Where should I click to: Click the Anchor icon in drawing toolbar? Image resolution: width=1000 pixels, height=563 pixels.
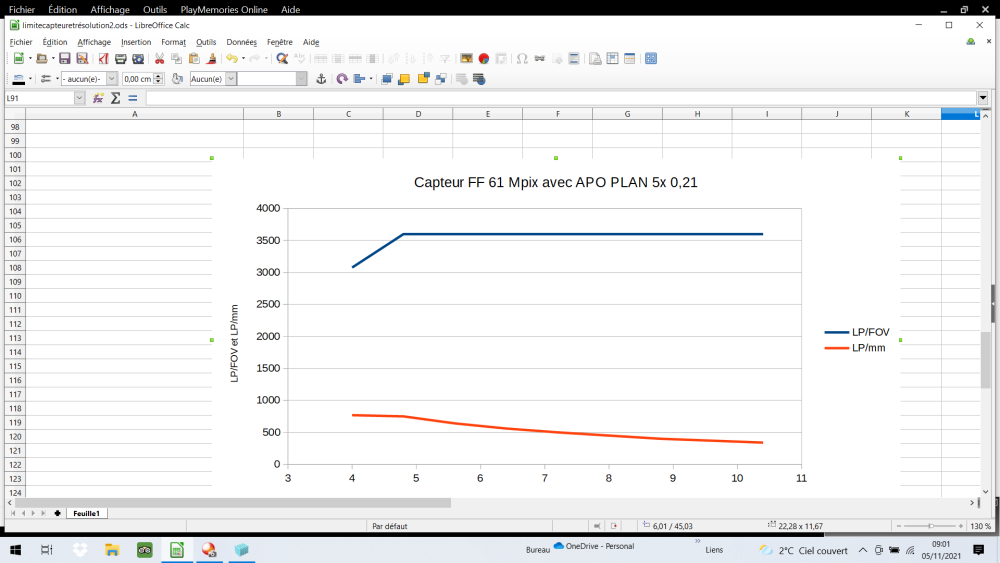click(x=321, y=79)
